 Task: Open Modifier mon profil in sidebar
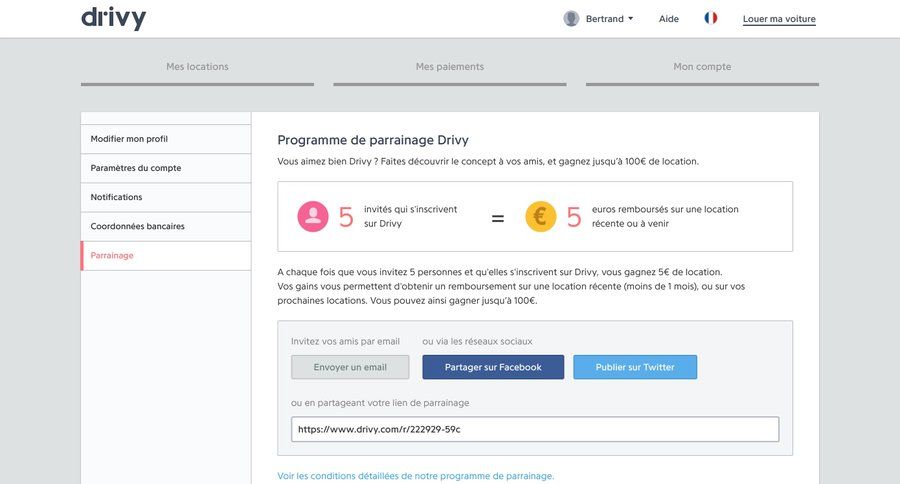166,139
